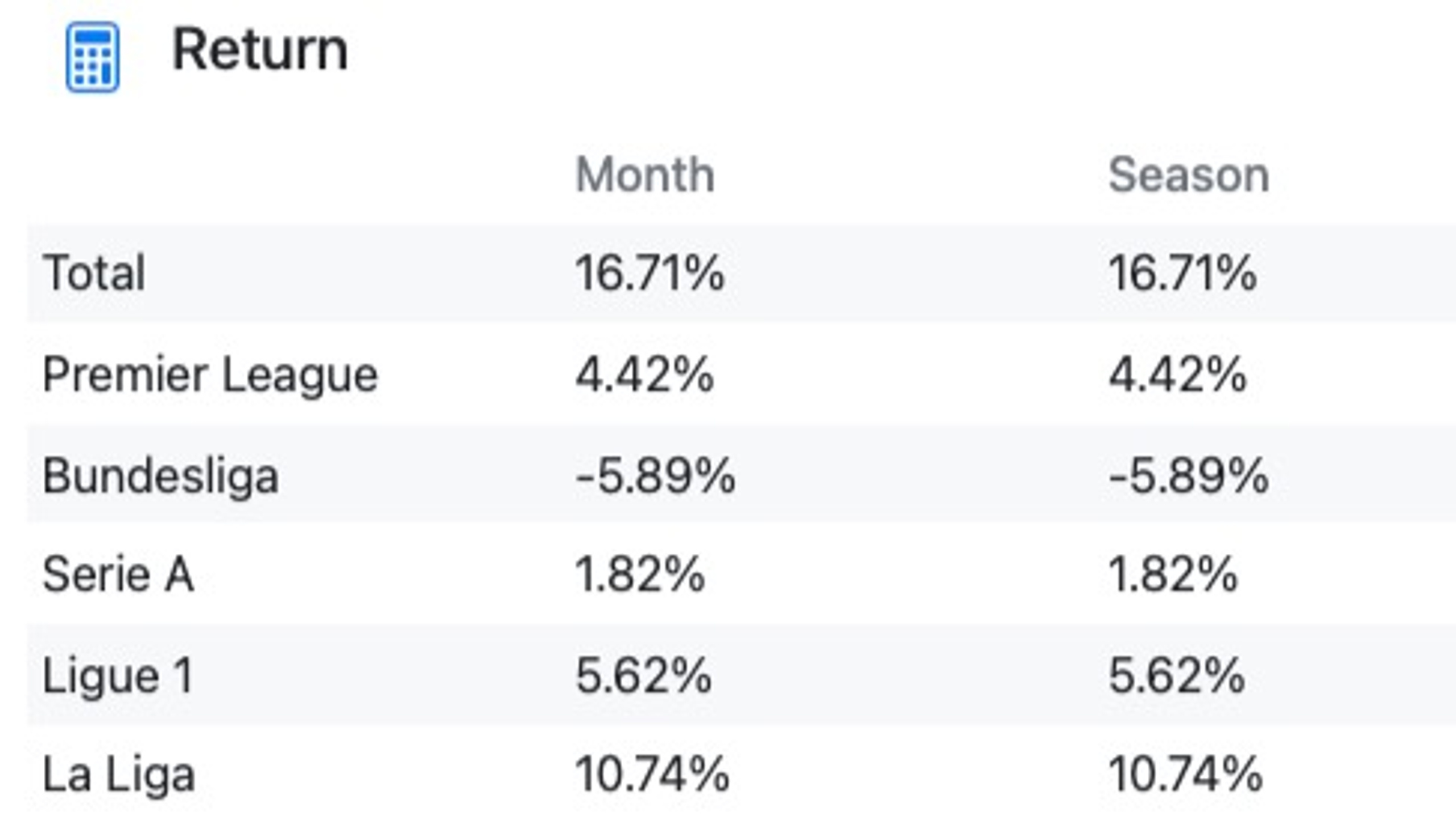Click the La Liga row label
Screen dimensions: 1456x817
pyautogui.click(x=119, y=775)
